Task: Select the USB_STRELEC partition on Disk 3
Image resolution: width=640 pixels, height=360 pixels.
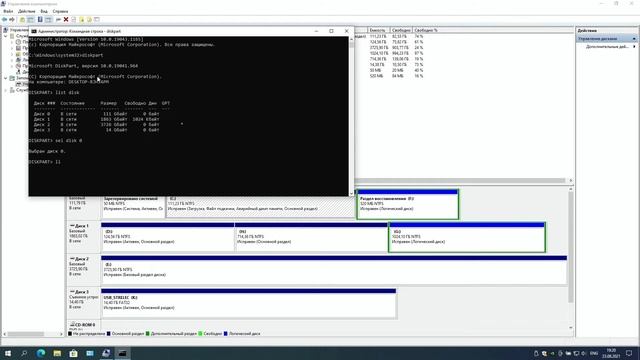Action: click(249, 303)
